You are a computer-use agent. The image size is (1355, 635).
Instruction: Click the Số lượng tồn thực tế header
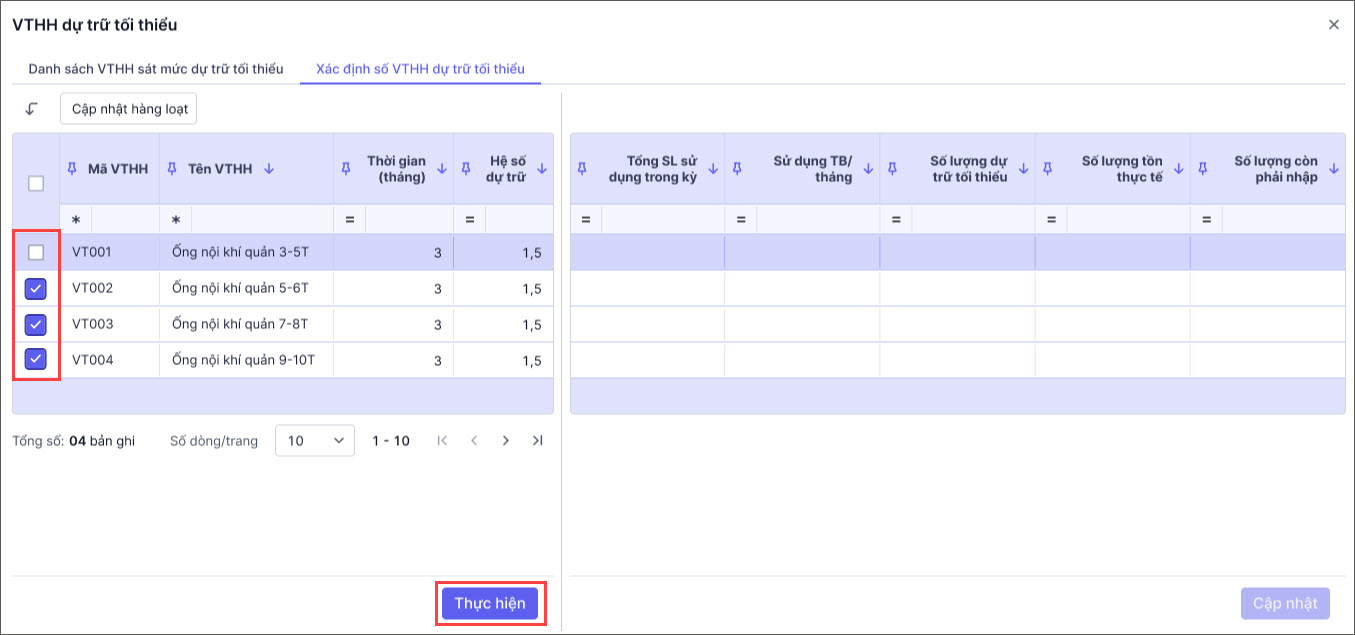(1113, 169)
